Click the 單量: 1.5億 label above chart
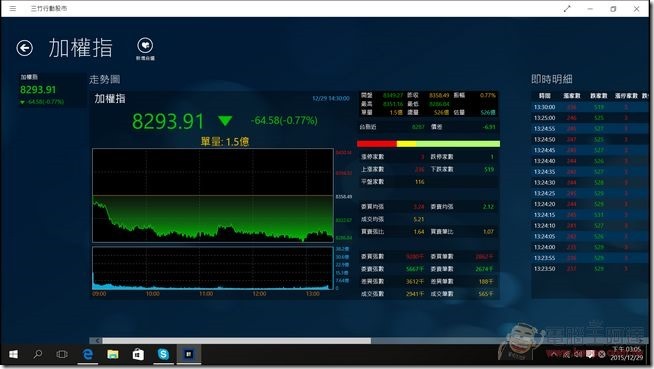Image resolution: width=654 pixels, height=369 pixels. 225,142
